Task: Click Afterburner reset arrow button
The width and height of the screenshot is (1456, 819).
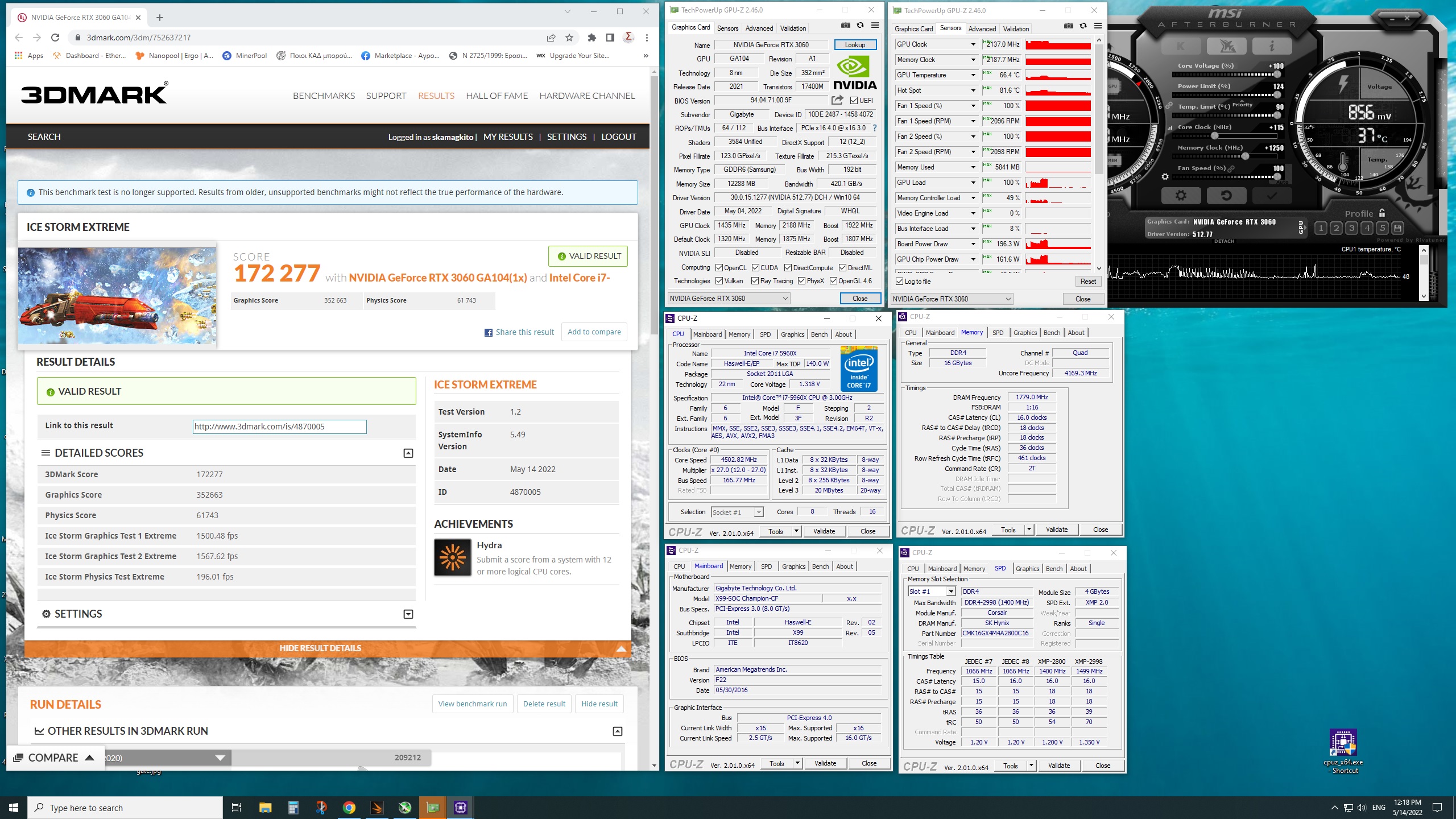Action: point(1227,196)
